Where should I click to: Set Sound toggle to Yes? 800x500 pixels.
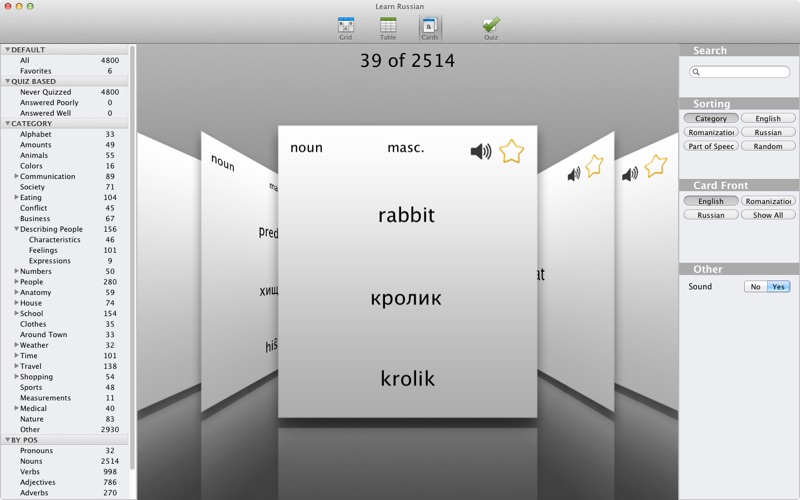coord(778,287)
